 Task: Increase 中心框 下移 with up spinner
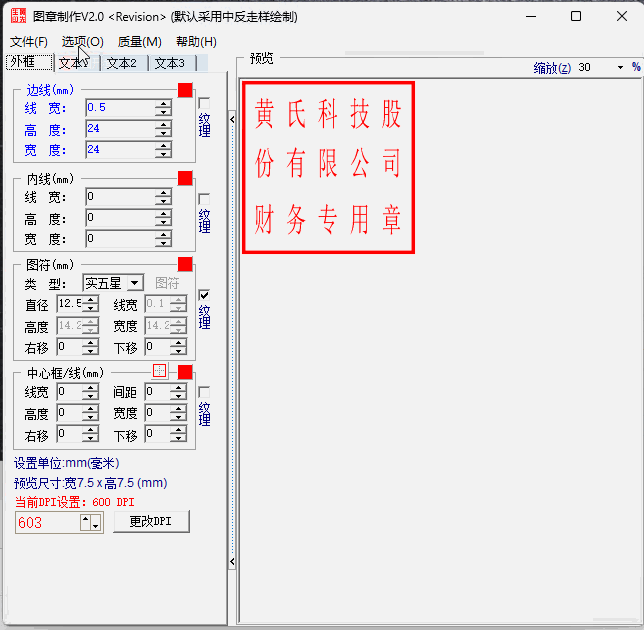[178, 430]
